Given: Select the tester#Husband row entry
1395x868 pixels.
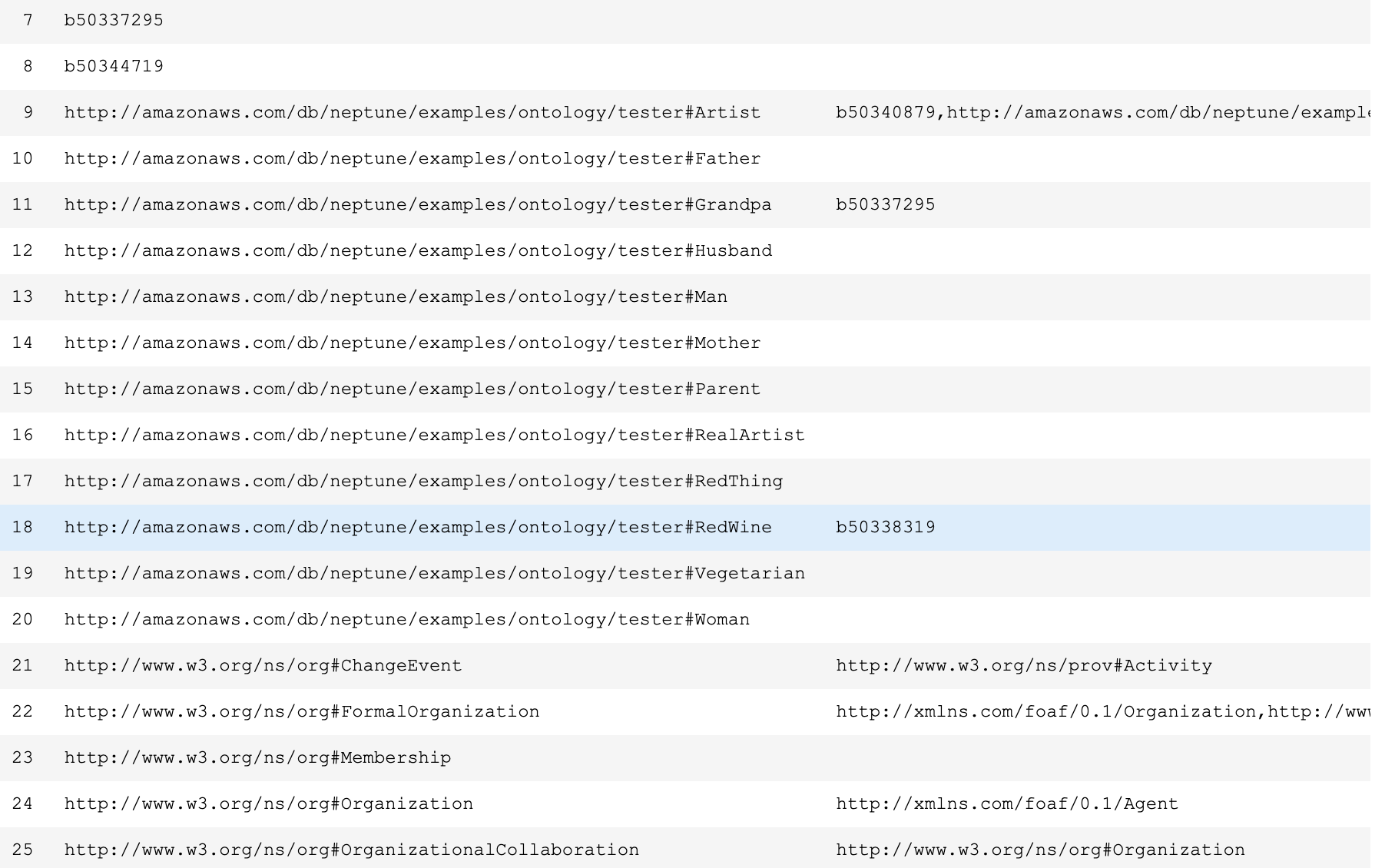Looking at the screenshot, I should 418,250.
